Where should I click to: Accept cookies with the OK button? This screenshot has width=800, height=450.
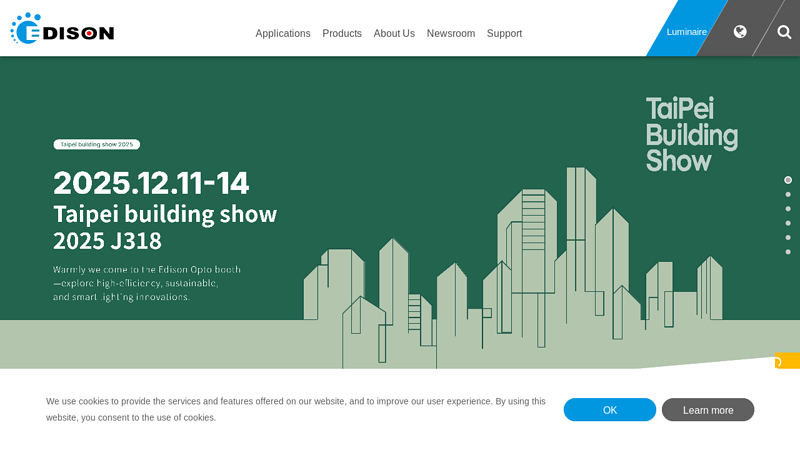tap(610, 410)
